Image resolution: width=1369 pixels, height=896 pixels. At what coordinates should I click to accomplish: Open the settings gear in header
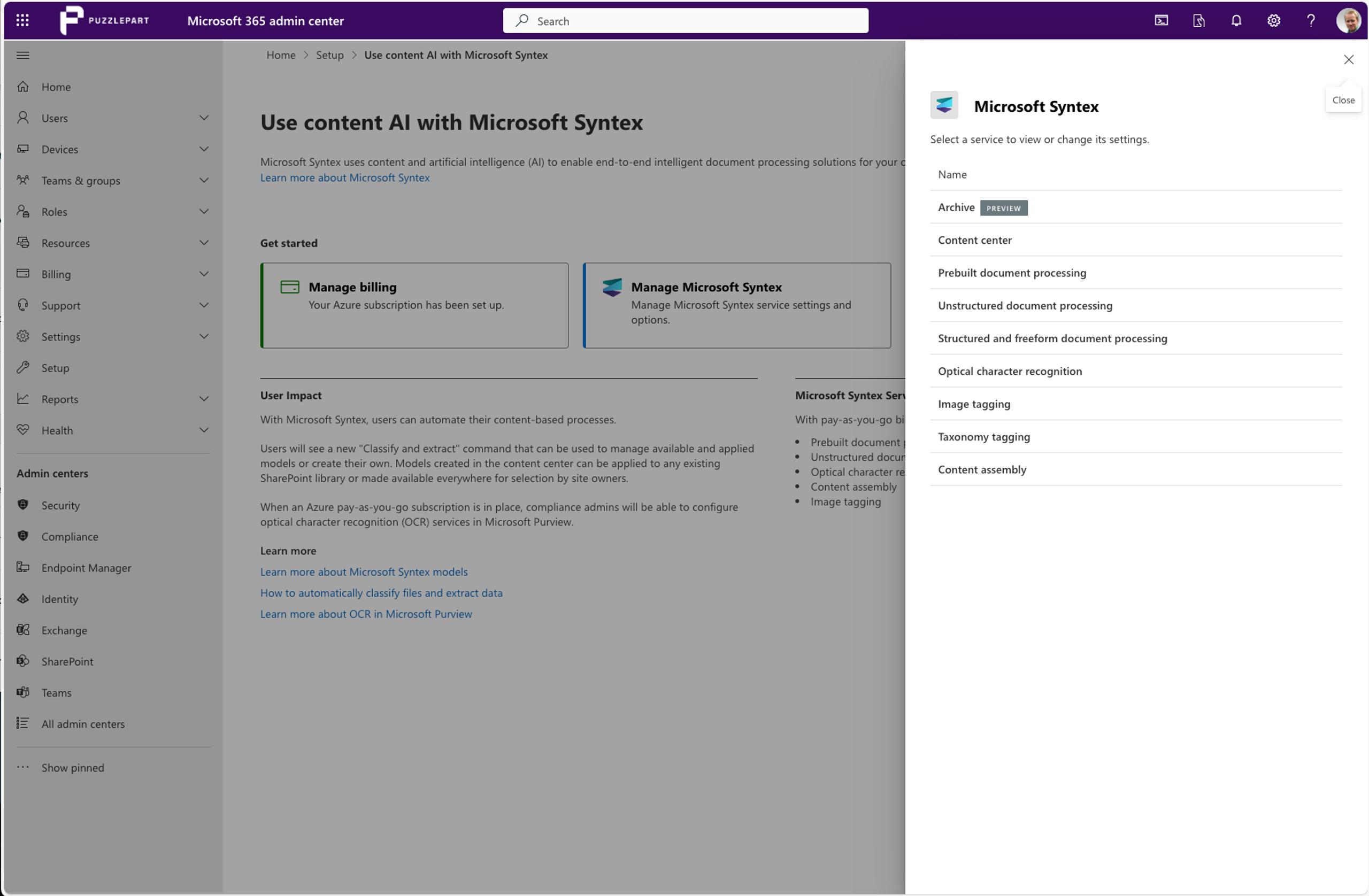pos(1273,21)
